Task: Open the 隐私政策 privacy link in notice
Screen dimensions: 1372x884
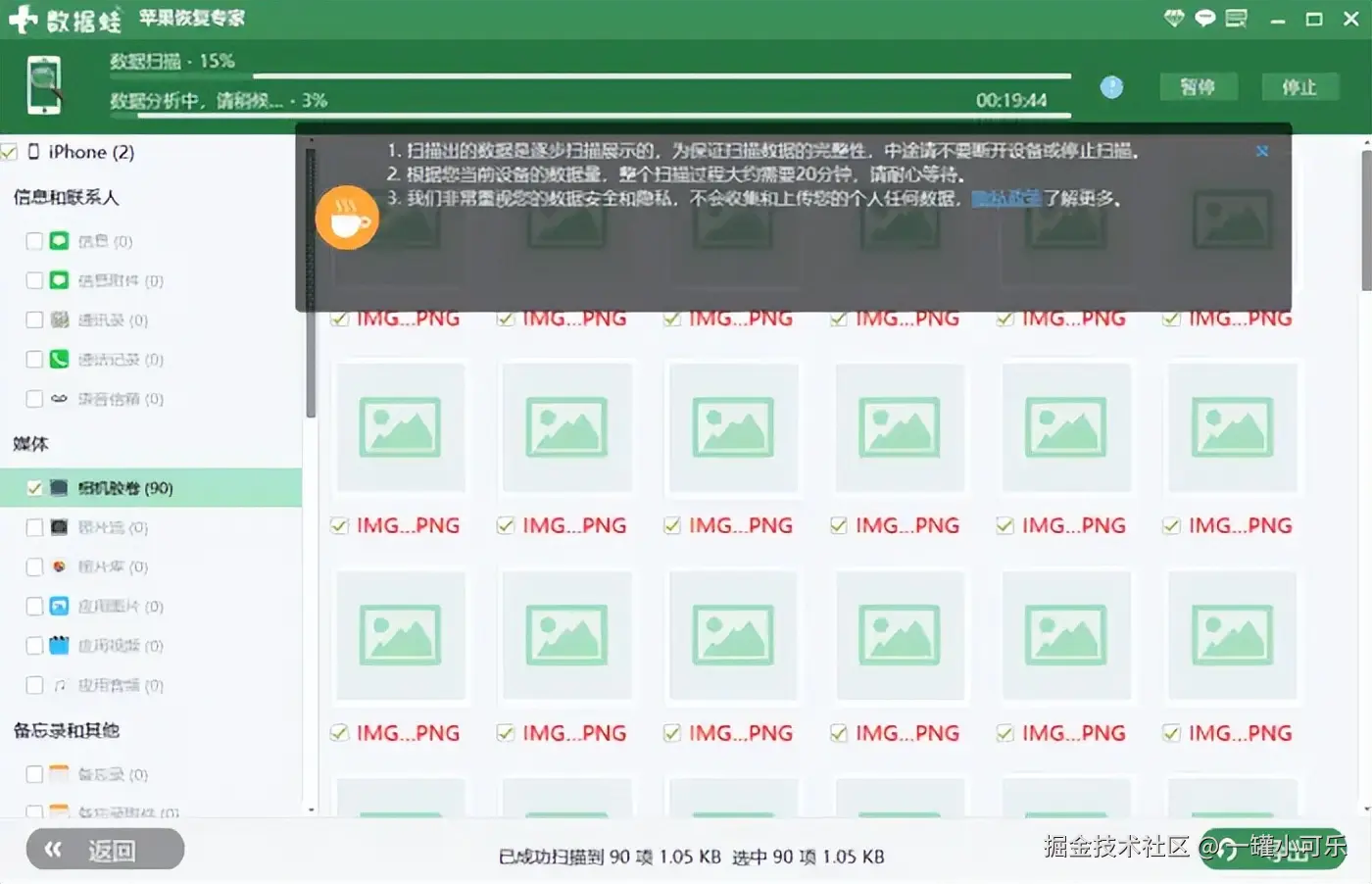Action: point(1006,198)
